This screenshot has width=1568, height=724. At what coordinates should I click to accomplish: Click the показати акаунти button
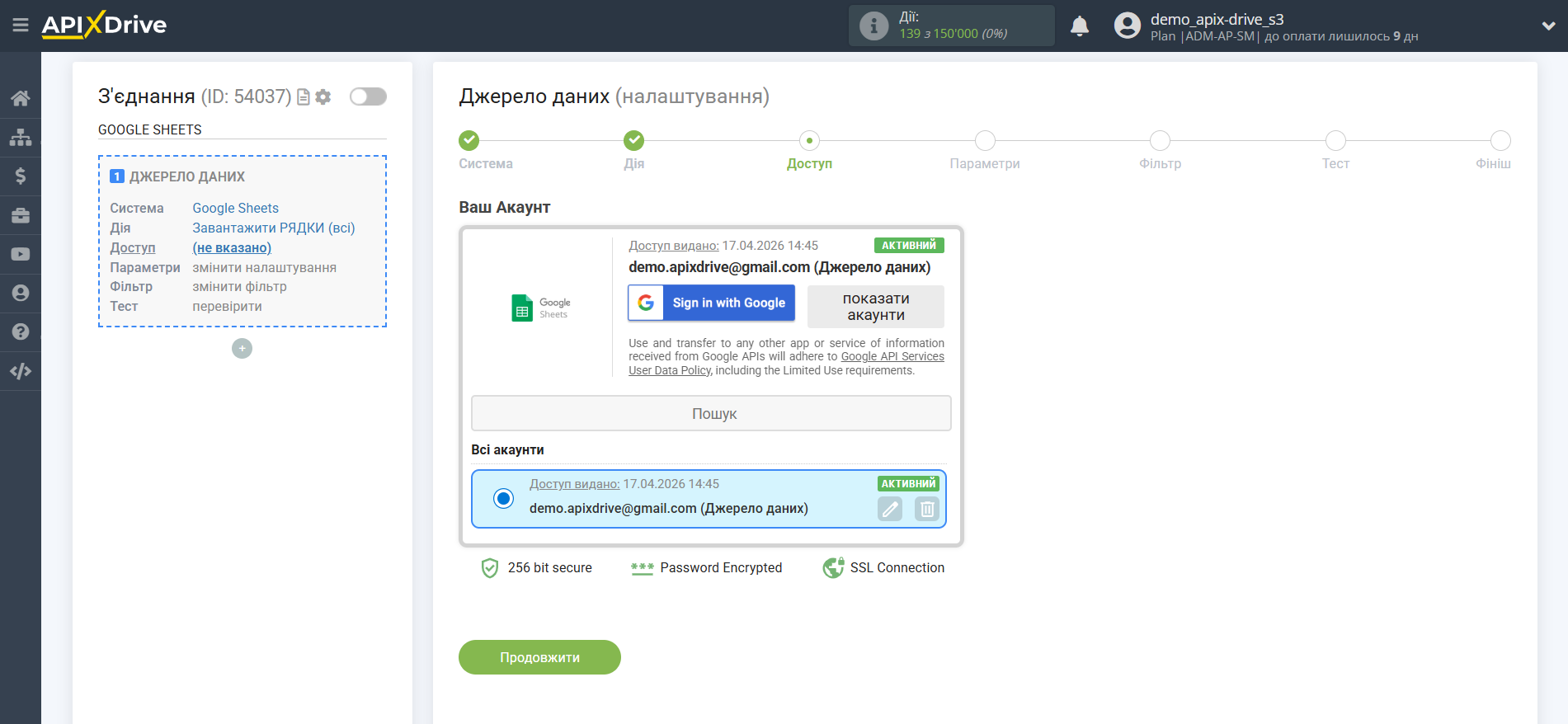pos(876,307)
